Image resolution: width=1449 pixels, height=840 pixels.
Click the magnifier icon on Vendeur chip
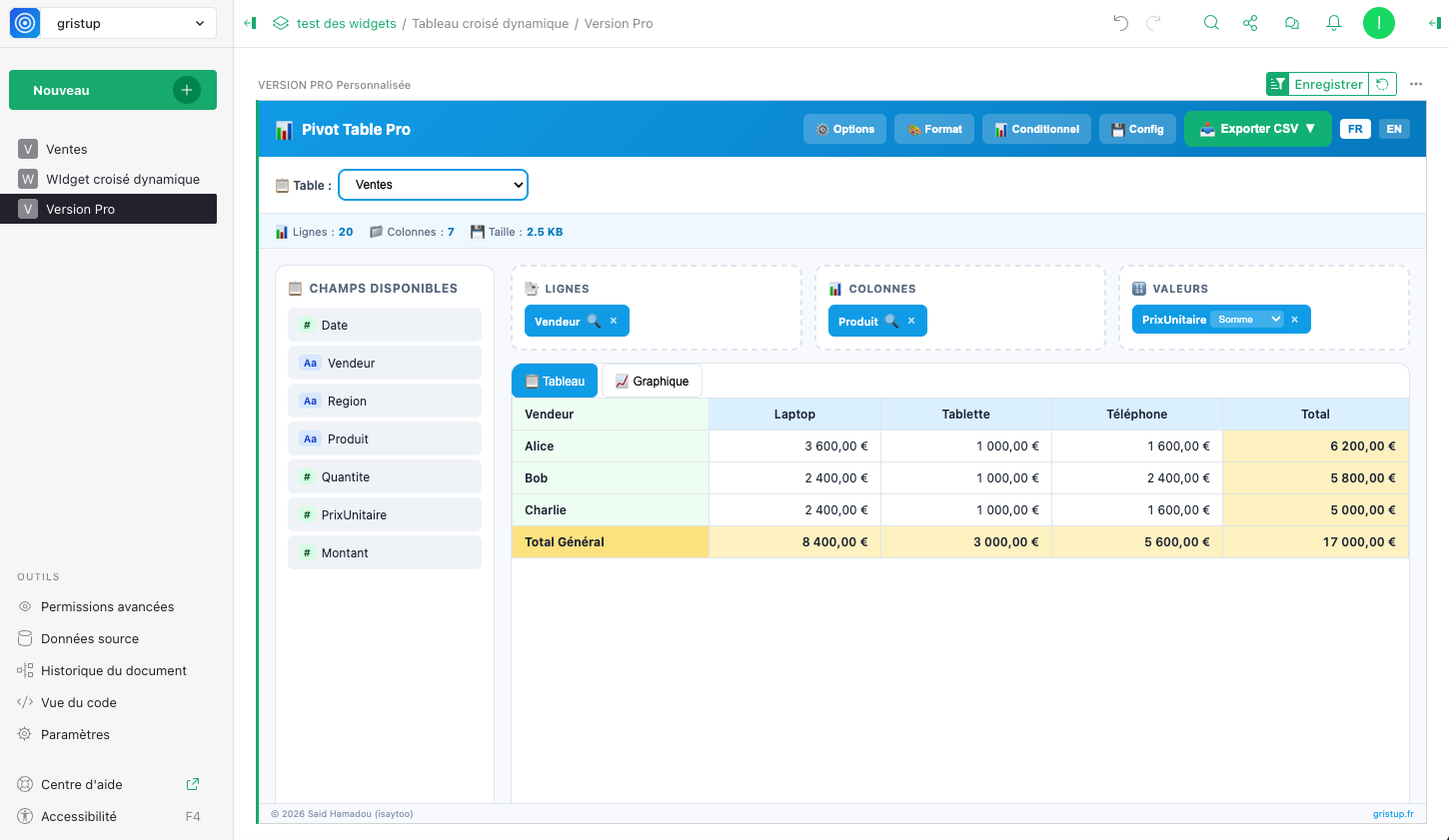594,321
